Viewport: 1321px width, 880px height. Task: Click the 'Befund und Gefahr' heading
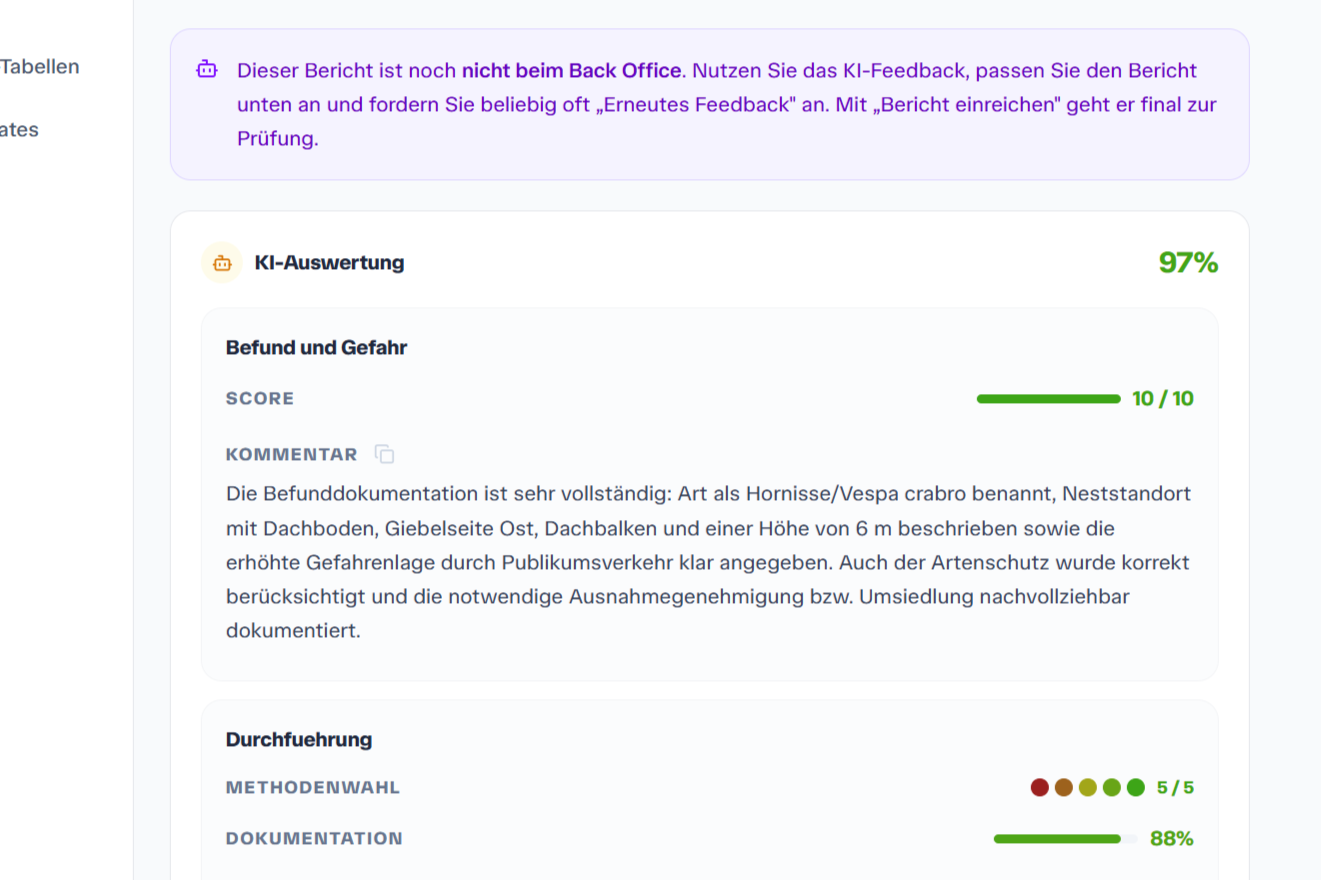pos(316,348)
